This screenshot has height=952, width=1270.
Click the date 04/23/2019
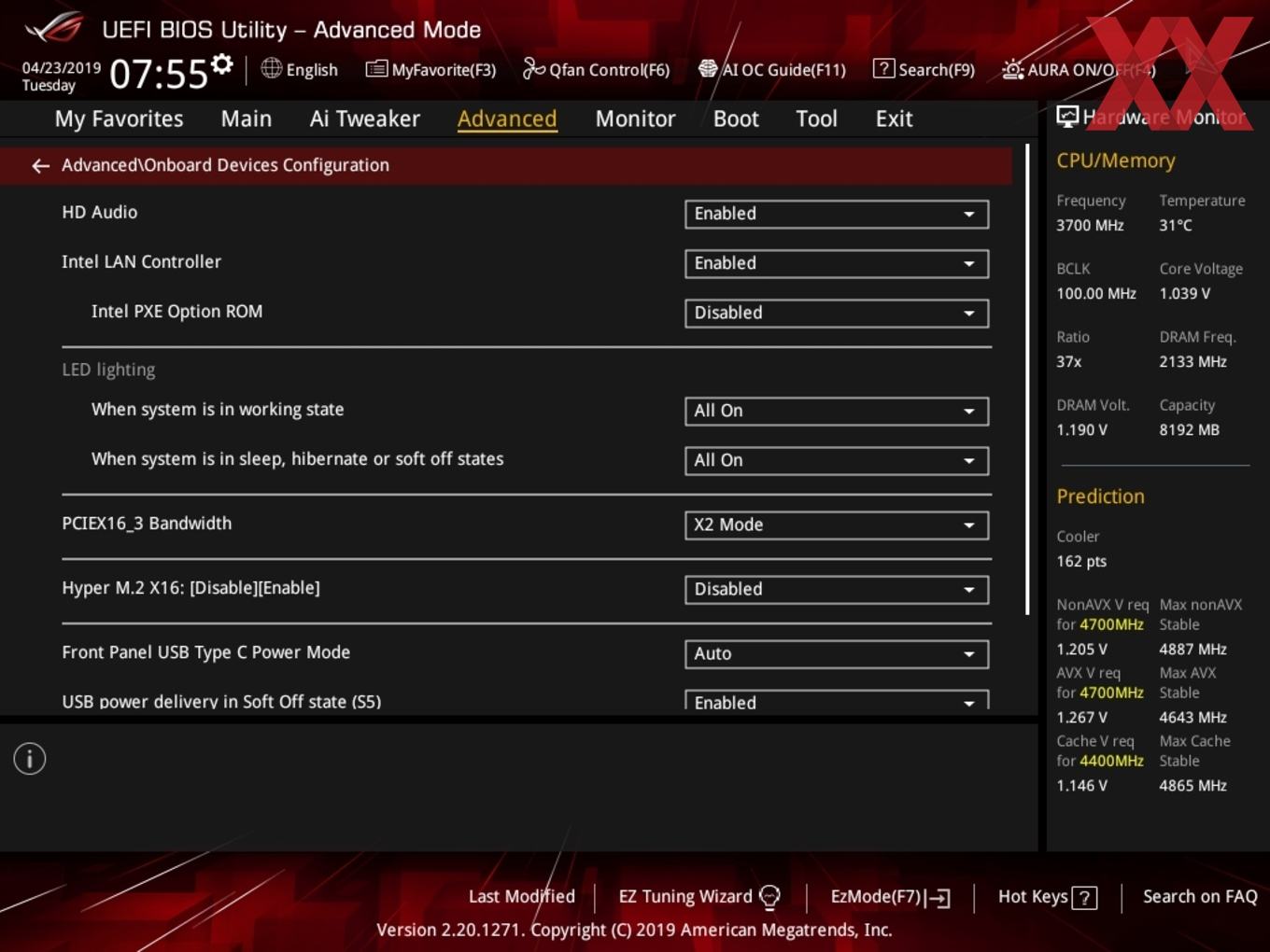click(x=62, y=67)
